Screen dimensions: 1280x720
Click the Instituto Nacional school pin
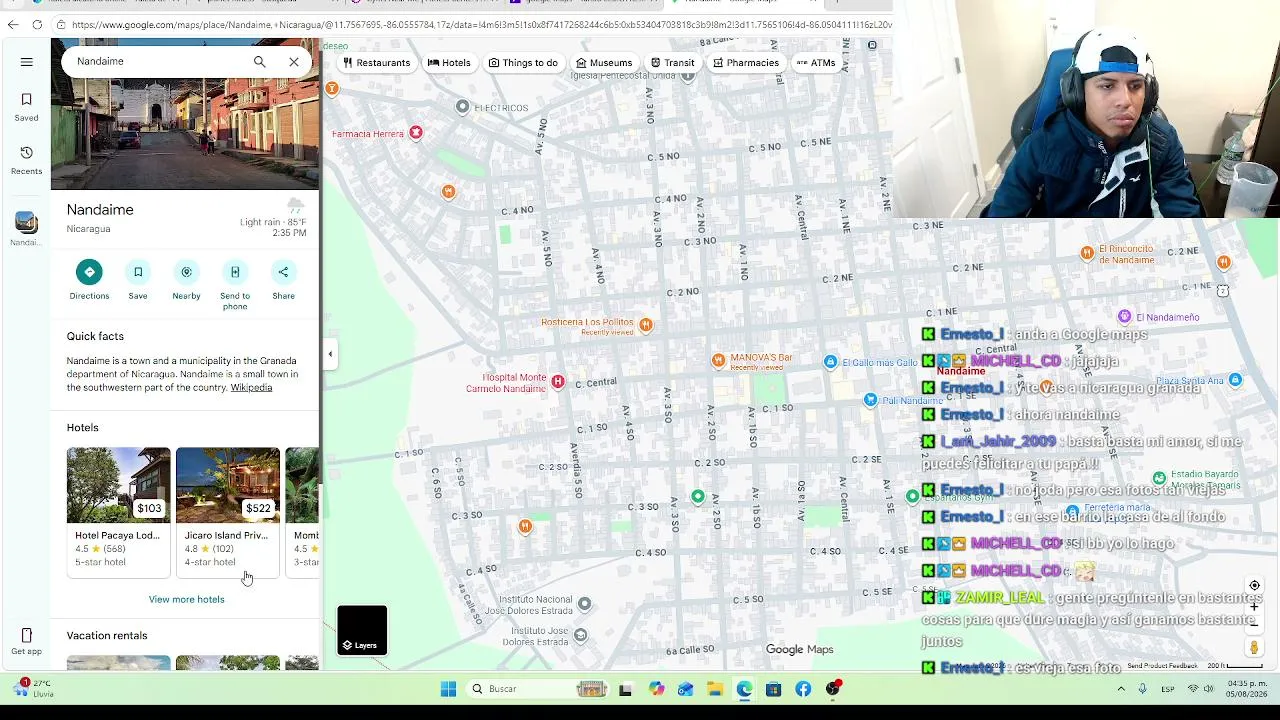tap(585, 604)
